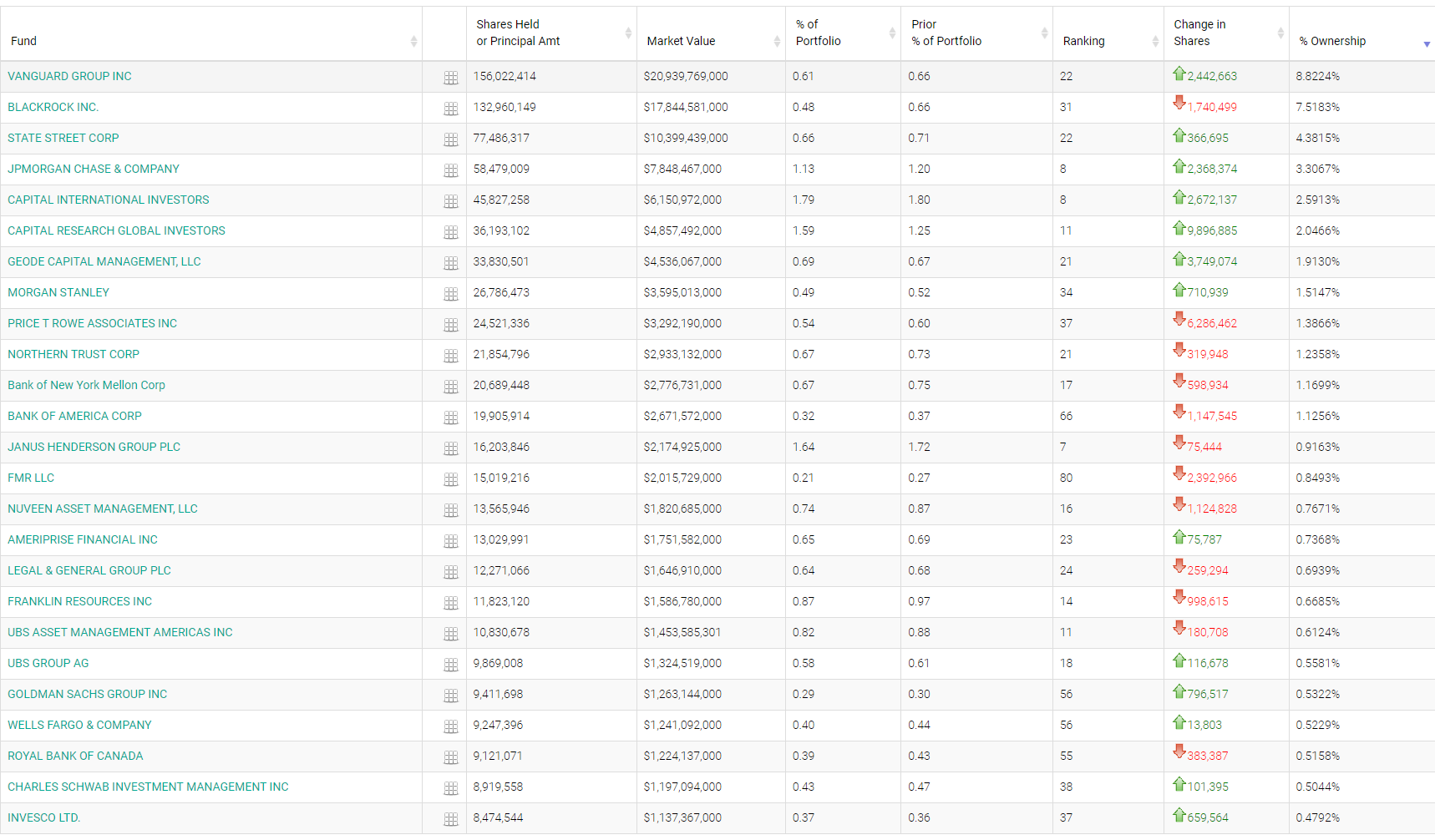Open LEGAL & GENERAL GROUP PLC link

pos(89,570)
